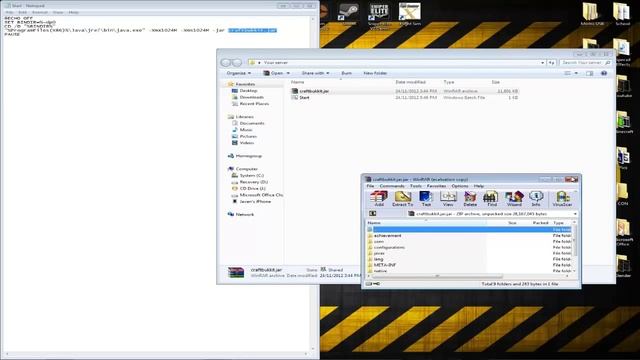Click the VirusScan icon in WinRAR

(x=562, y=198)
